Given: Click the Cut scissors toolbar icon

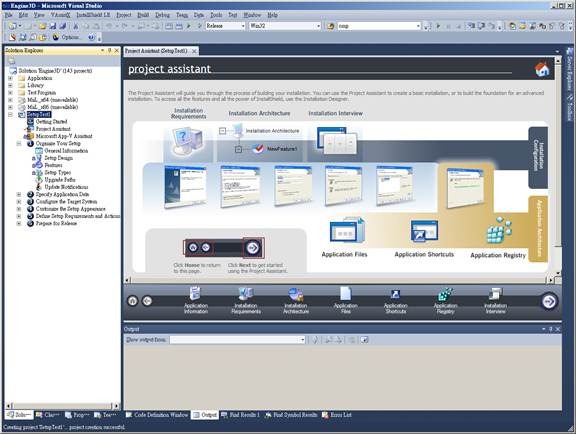Looking at the screenshot, I should click(x=76, y=26).
